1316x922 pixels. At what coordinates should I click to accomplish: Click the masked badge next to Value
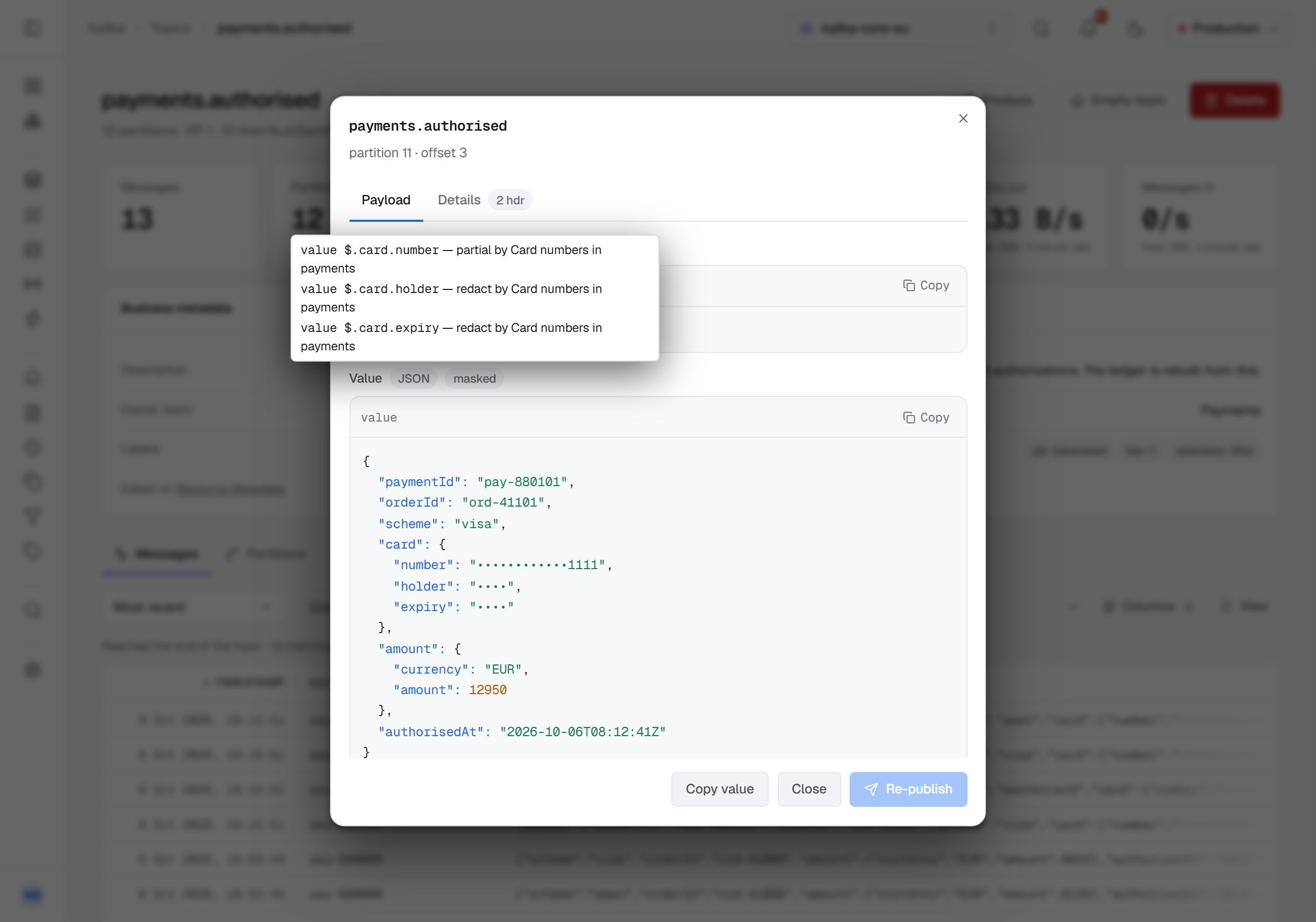[474, 379]
